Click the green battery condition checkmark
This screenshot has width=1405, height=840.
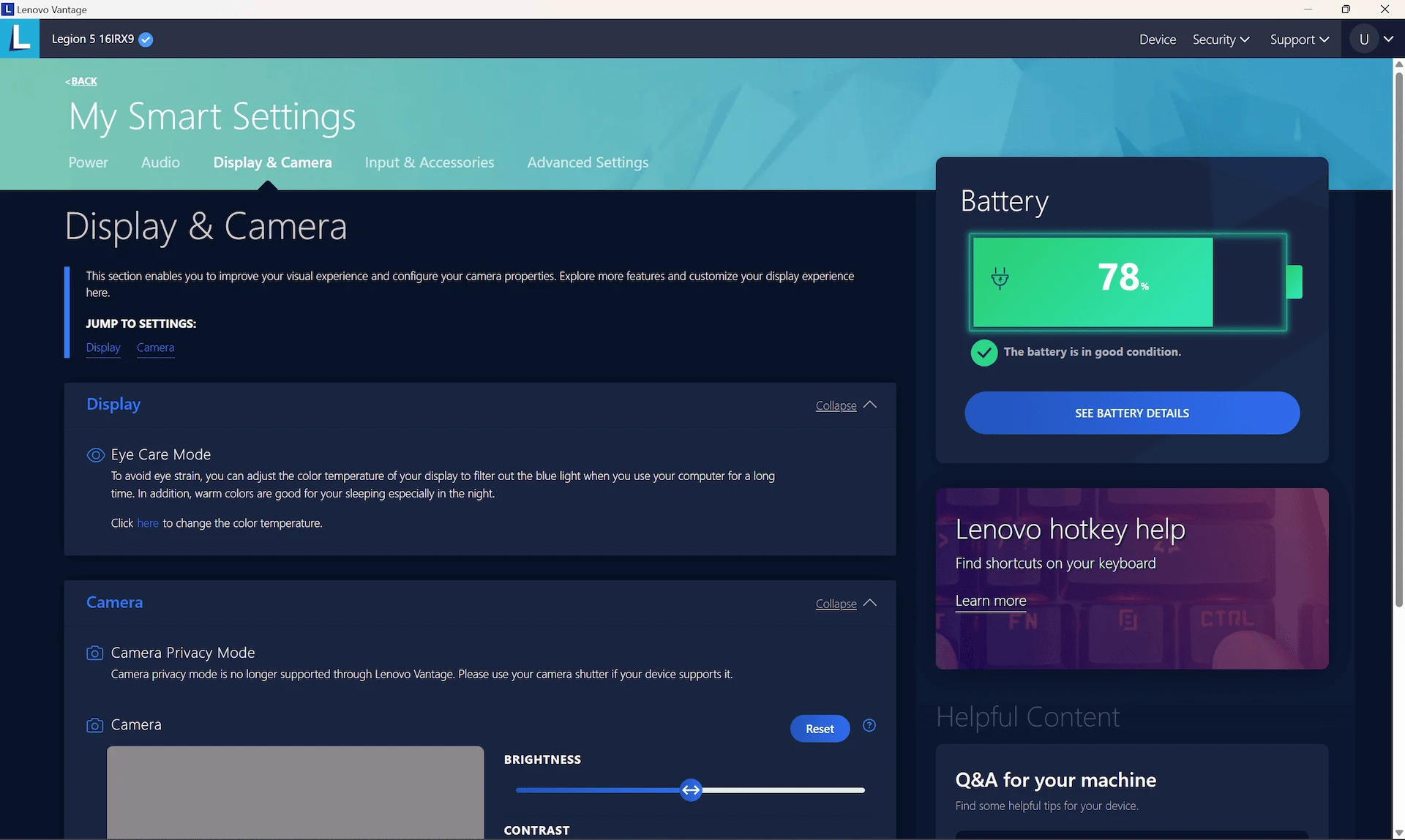pos(984,353)
